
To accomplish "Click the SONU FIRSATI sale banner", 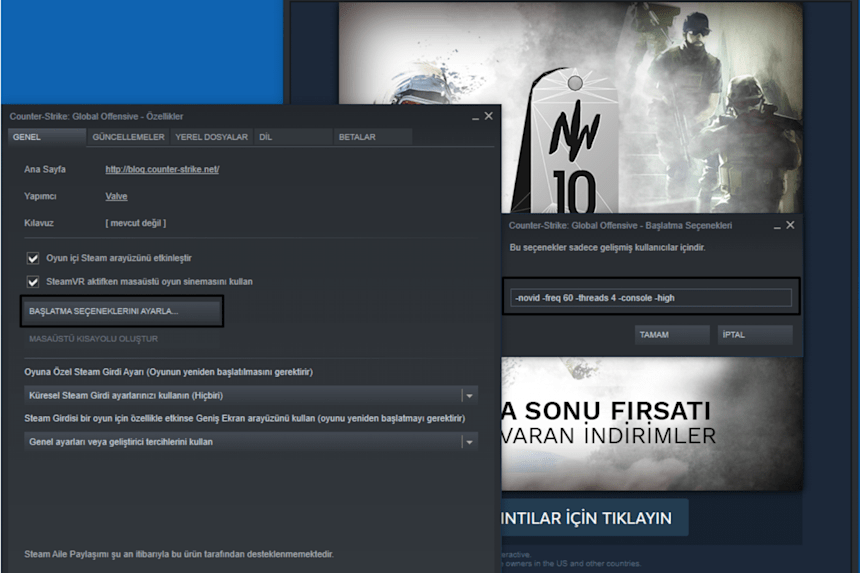I will click(x=652, y=423).
